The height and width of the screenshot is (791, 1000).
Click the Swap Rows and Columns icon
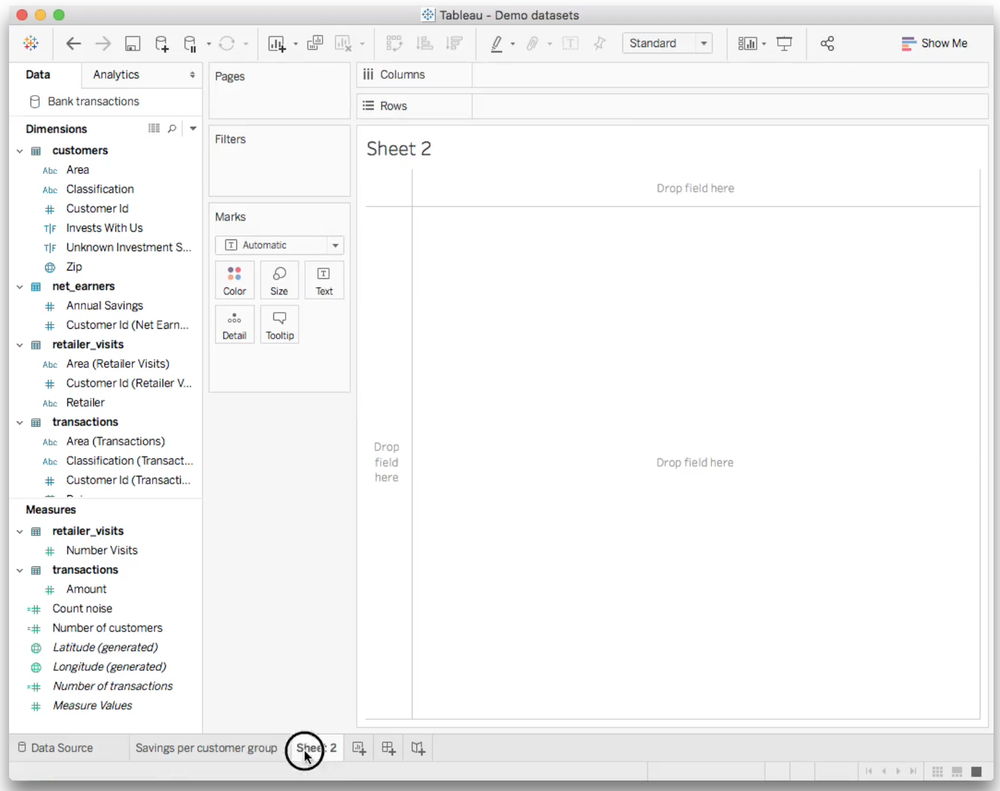[394, 43]
